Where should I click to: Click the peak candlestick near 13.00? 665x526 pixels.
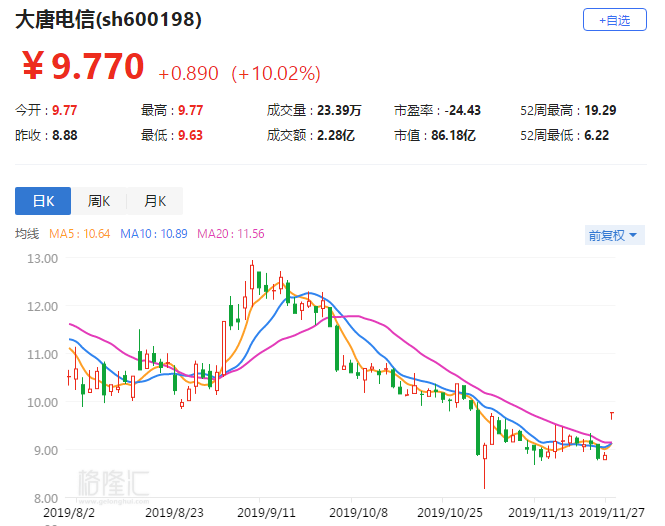coord(252,283)
